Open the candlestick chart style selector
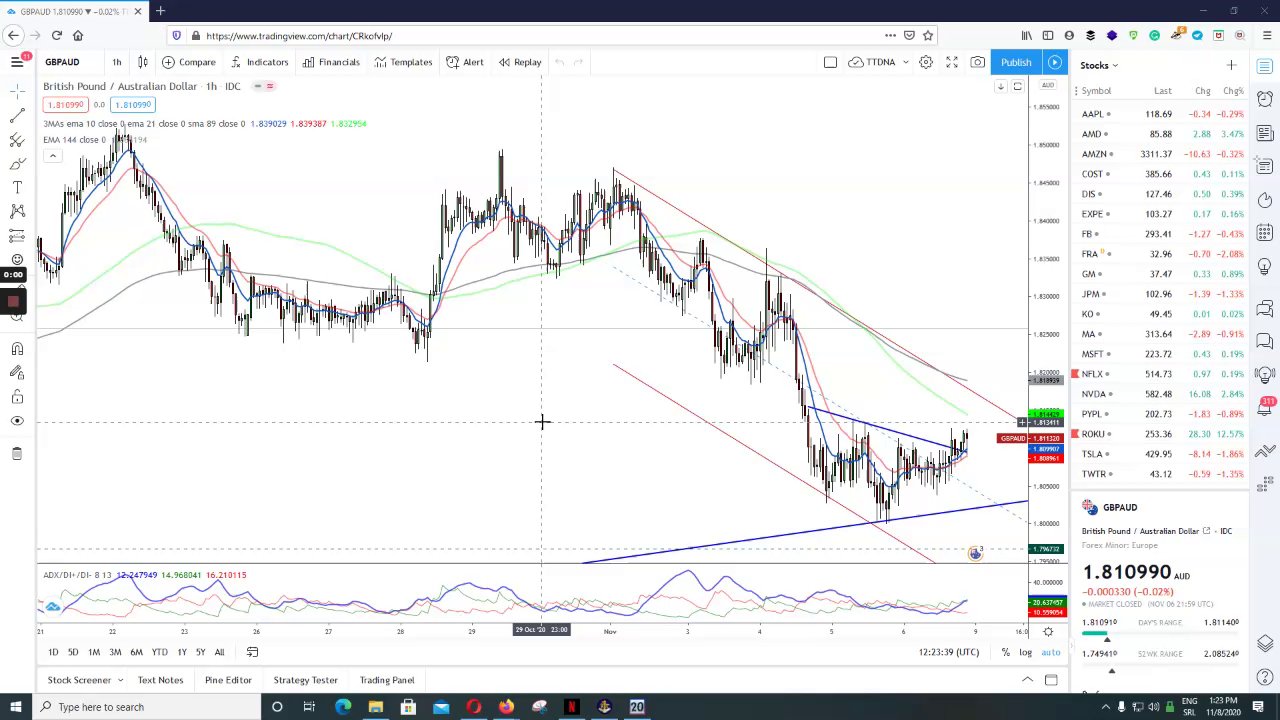This screenshot has width=1280, height=720. coord(143,62)
